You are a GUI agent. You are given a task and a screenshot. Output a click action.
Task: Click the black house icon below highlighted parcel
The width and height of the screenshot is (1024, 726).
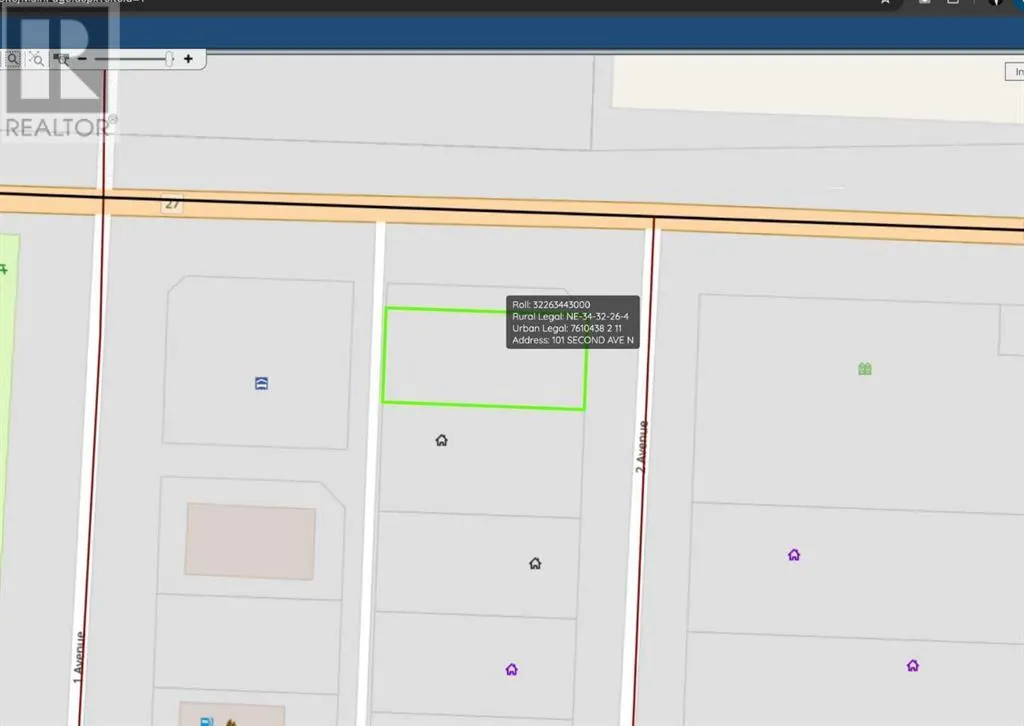[441, 440]
